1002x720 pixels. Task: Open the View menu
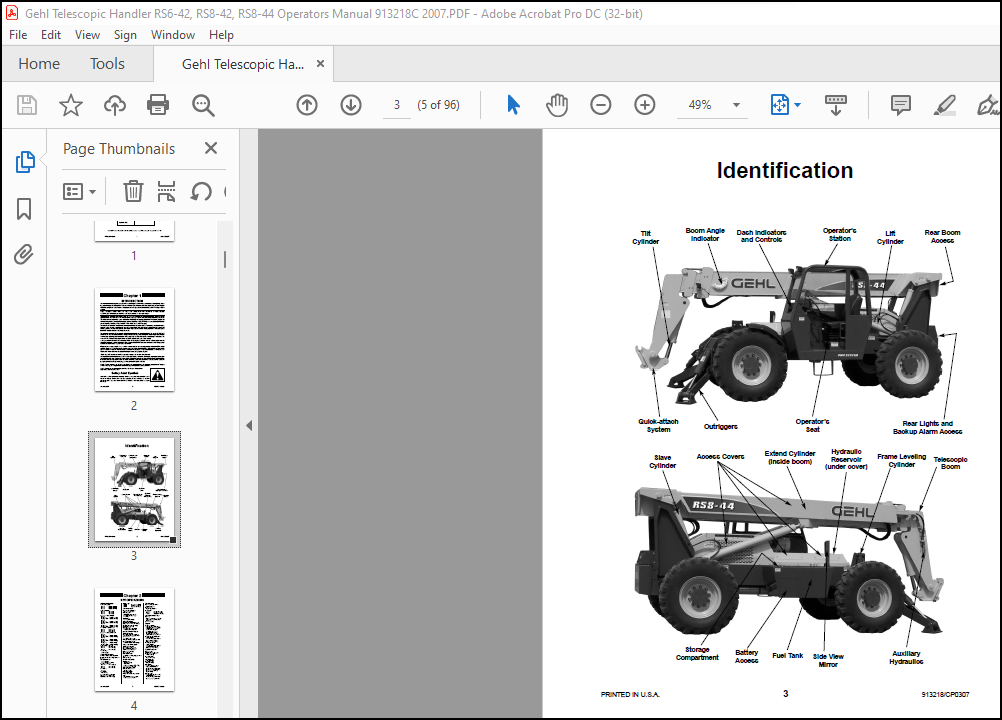pyautogui.click(x=87, y=34)
